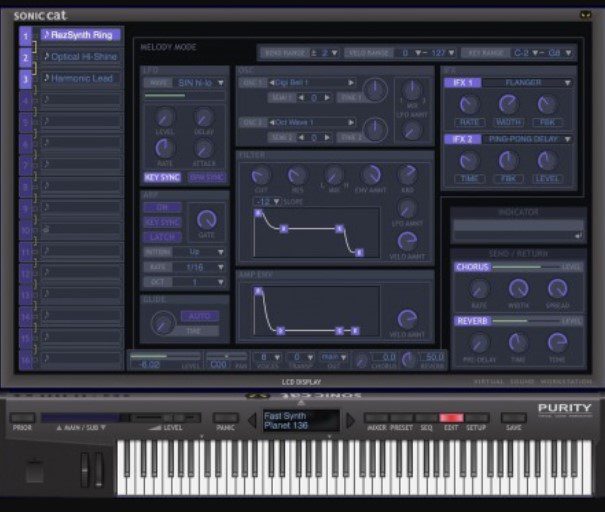Toggle the IFX 1 effect on/off
The width and height of the screenshot is (605, 512).
(462, 83)
